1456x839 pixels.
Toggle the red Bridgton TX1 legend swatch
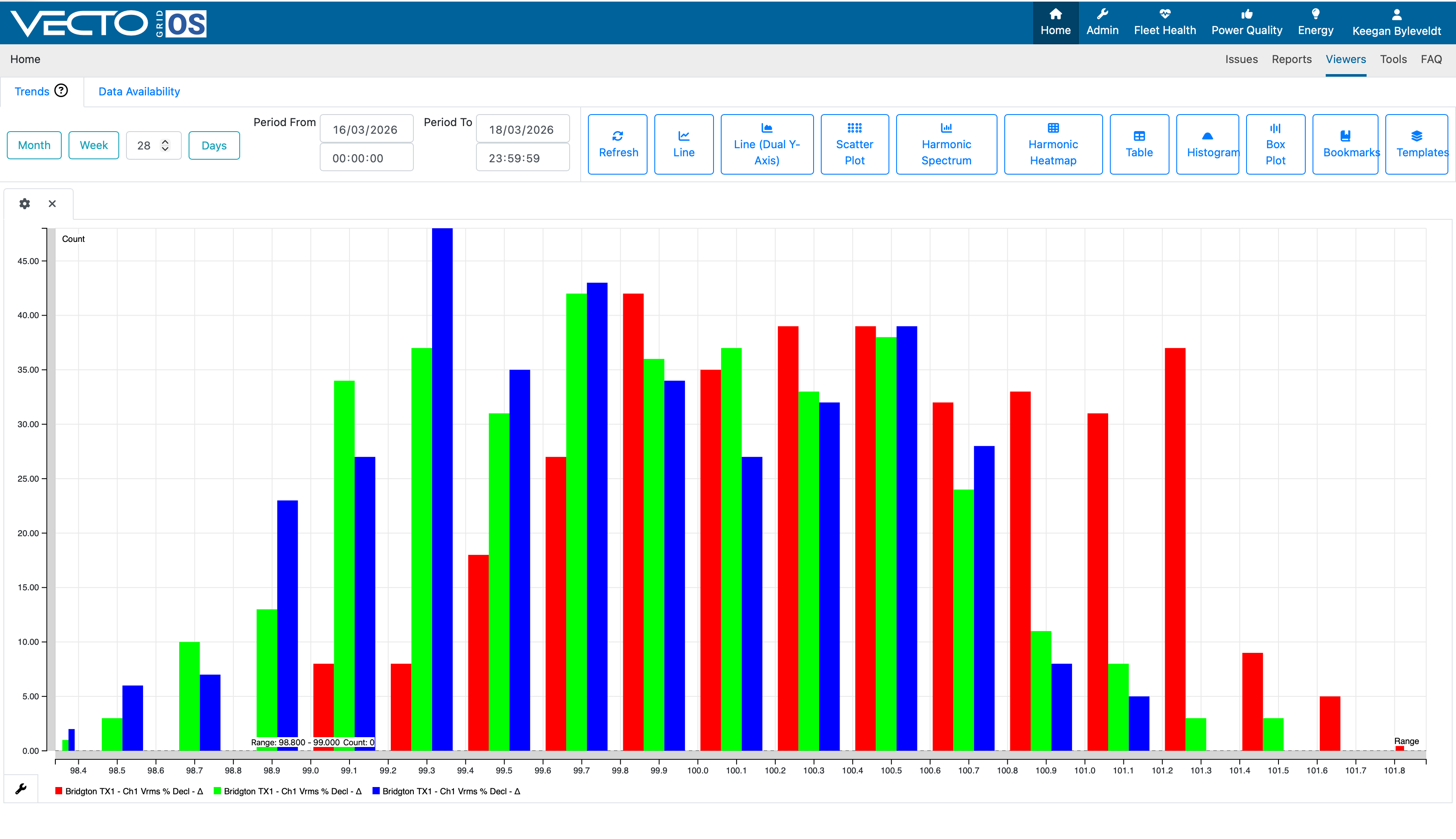click(59, 790)
